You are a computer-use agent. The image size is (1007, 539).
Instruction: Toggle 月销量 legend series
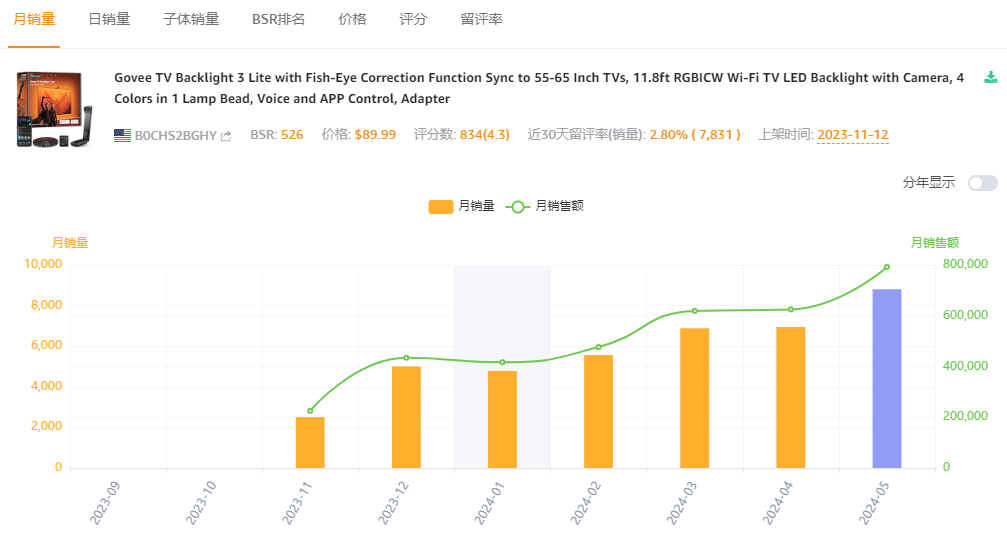click(x=461, y=206)
